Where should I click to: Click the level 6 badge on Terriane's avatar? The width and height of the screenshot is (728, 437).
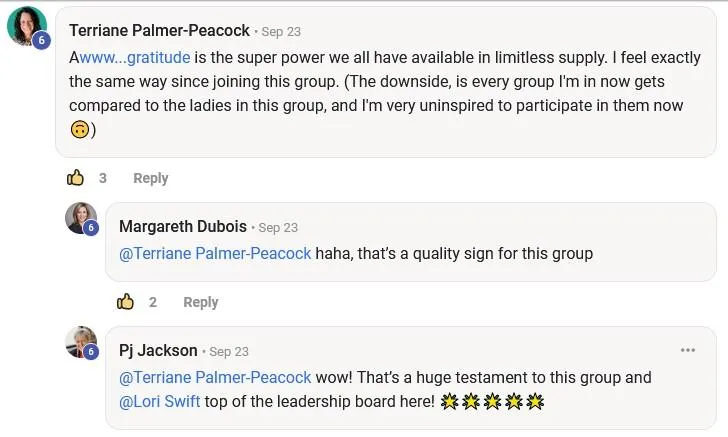pos(41,40)
